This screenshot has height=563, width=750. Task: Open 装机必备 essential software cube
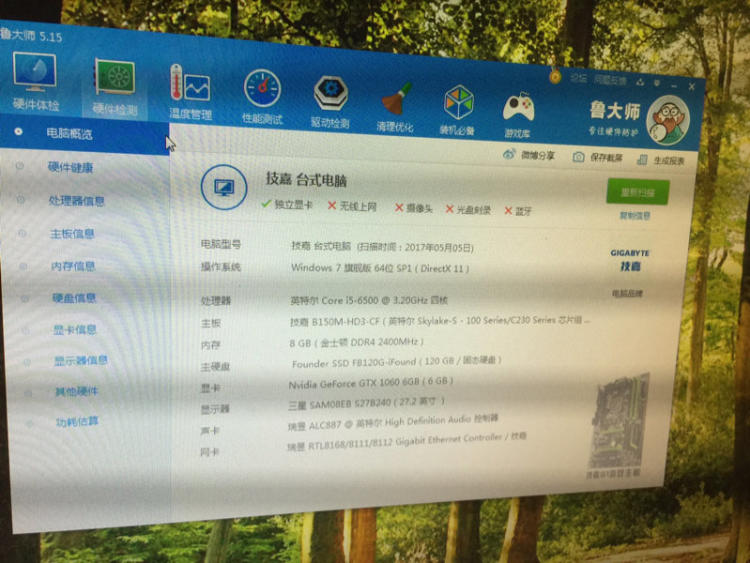coord(457,110)
